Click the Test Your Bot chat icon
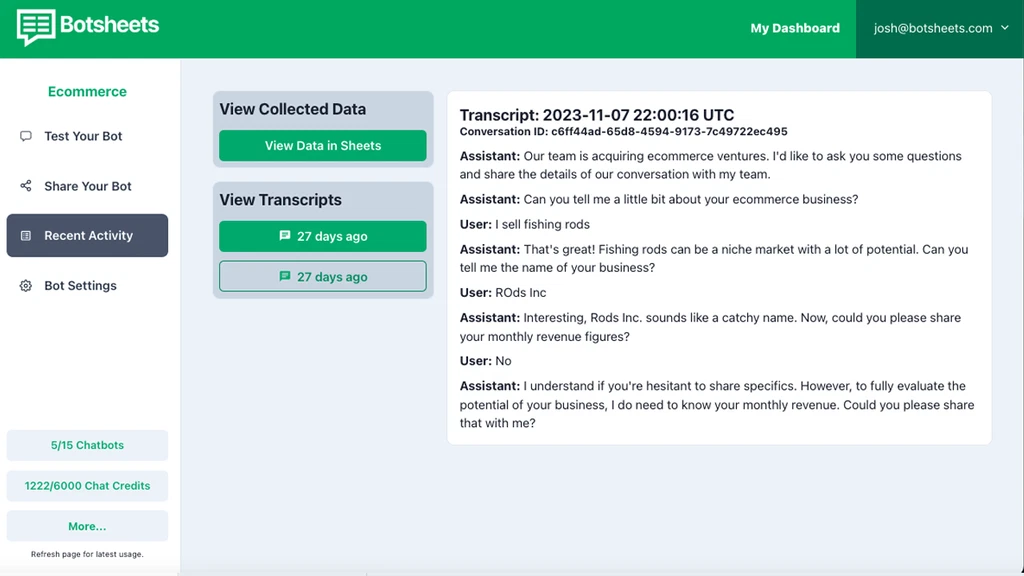 26,136
